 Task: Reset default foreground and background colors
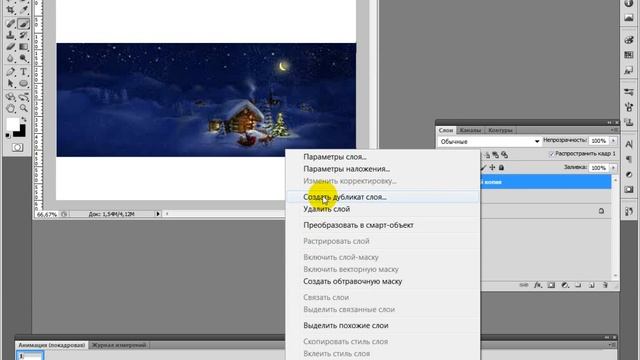pyautogui.click(x=8, y=135)
